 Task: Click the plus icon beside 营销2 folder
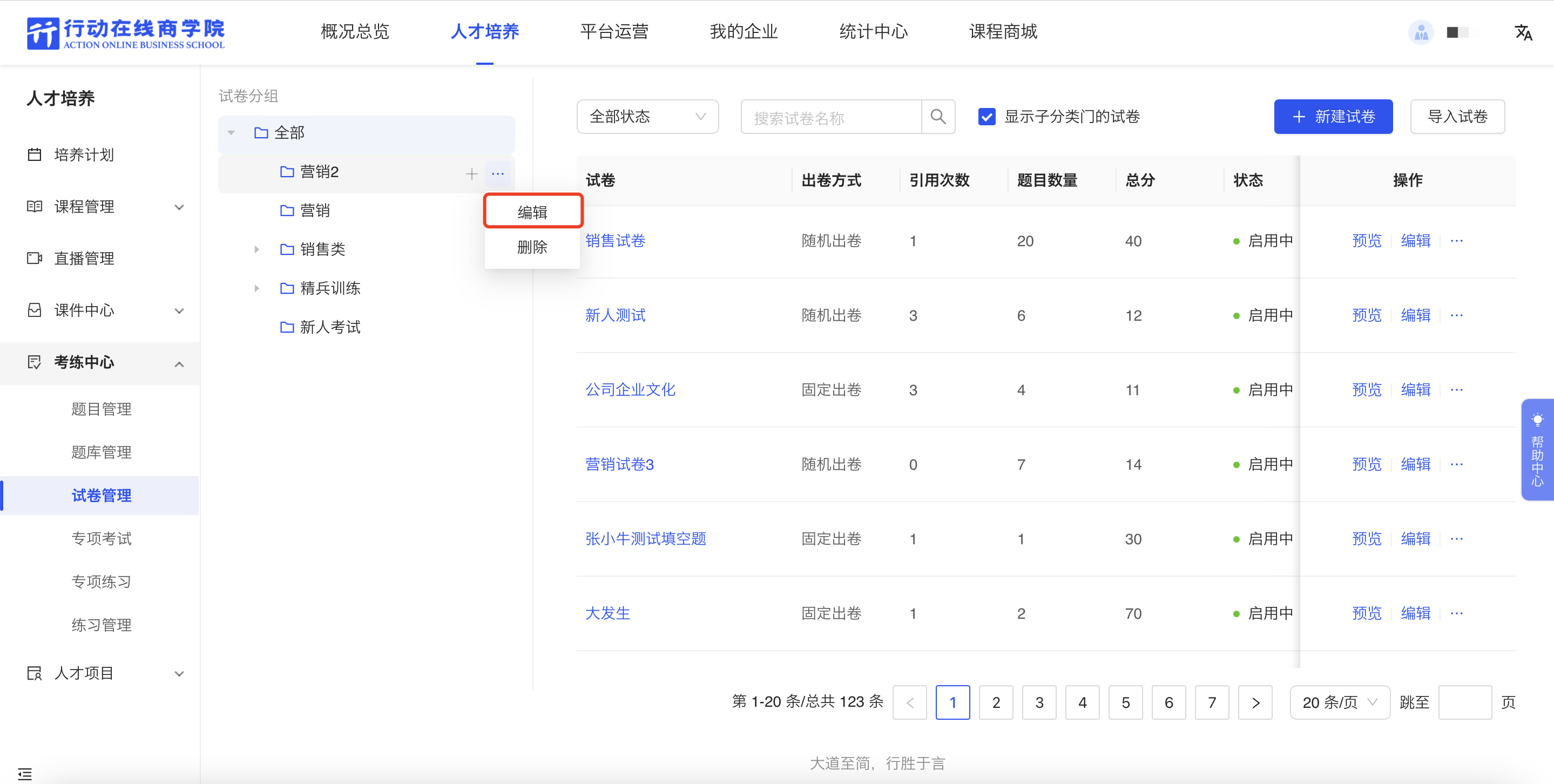(471, 174)
